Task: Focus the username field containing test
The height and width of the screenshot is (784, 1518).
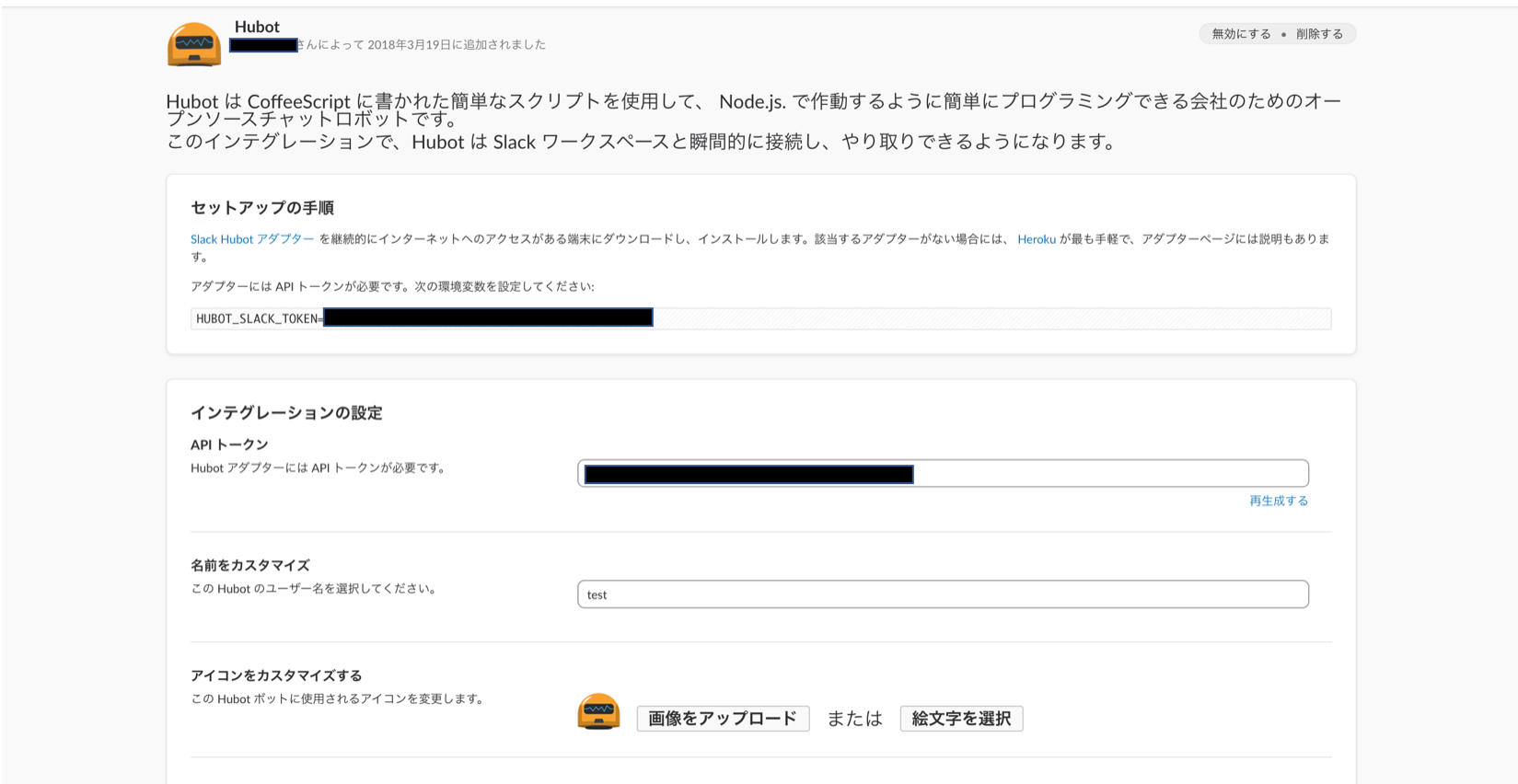Action: coord(943,594)
